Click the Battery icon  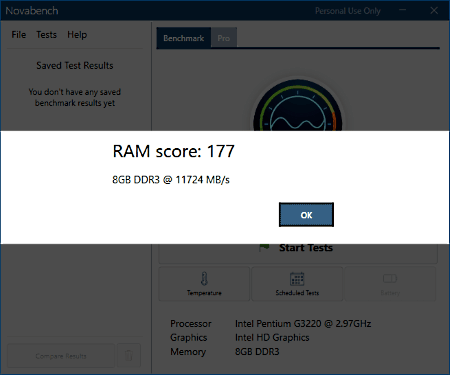[x=390, y=278]
